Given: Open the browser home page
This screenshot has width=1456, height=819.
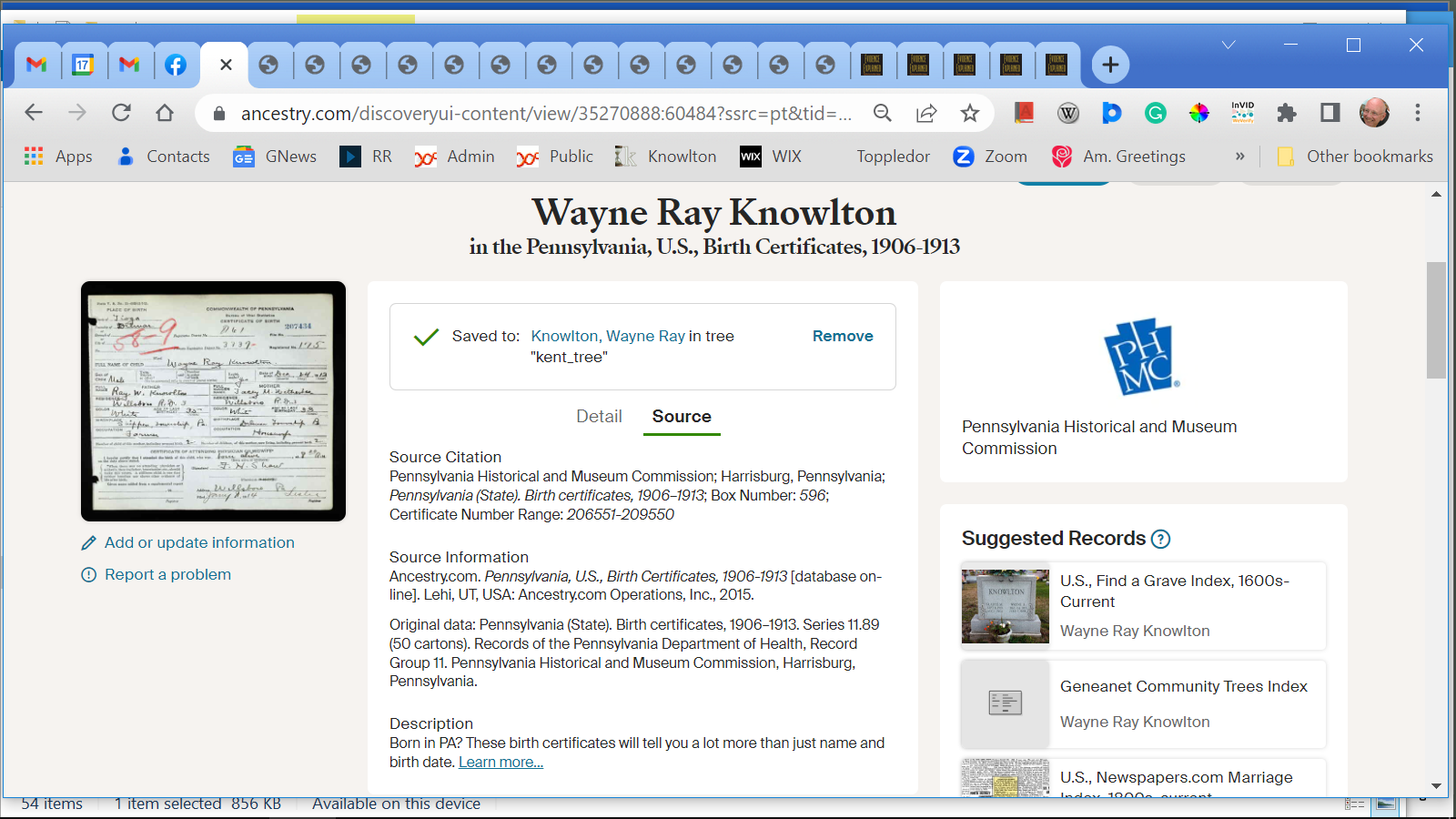Looking at the screenshot, I should (165, 113).
